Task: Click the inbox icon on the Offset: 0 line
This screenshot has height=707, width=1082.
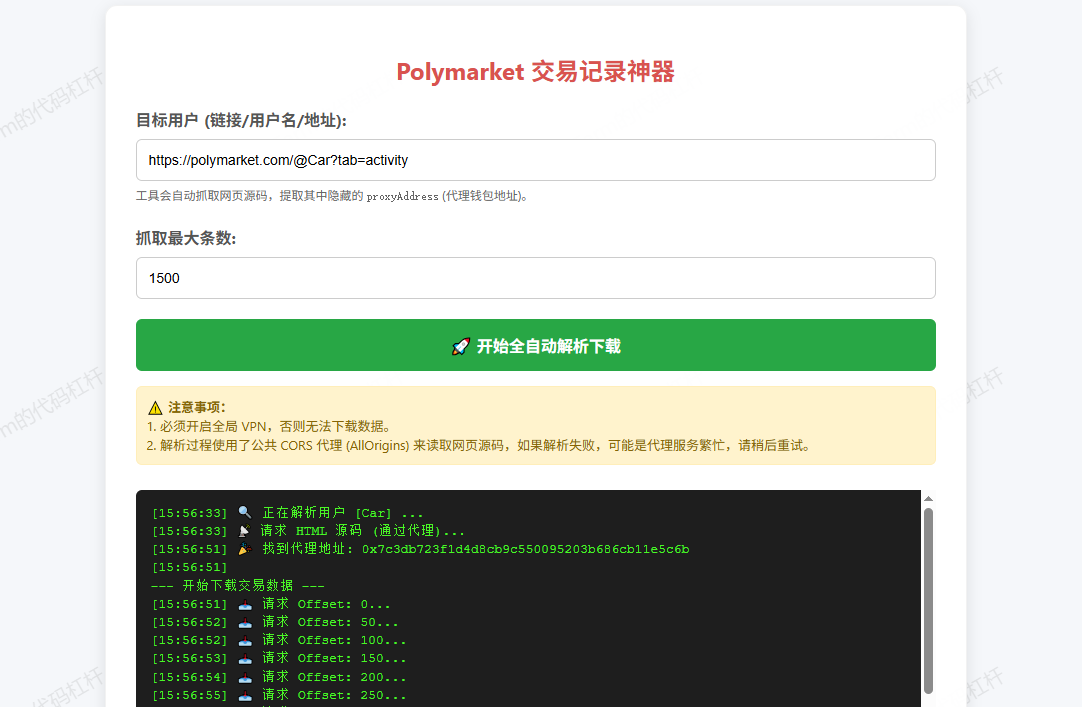Action: coord(245,604)
